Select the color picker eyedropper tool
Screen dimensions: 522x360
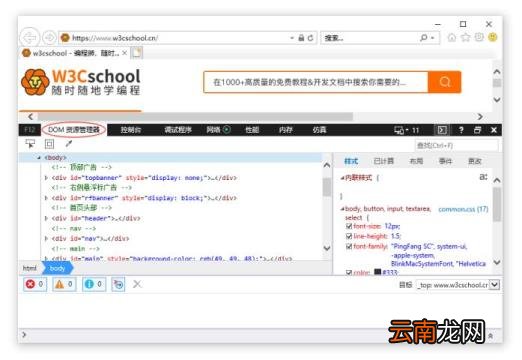[69, 144]
